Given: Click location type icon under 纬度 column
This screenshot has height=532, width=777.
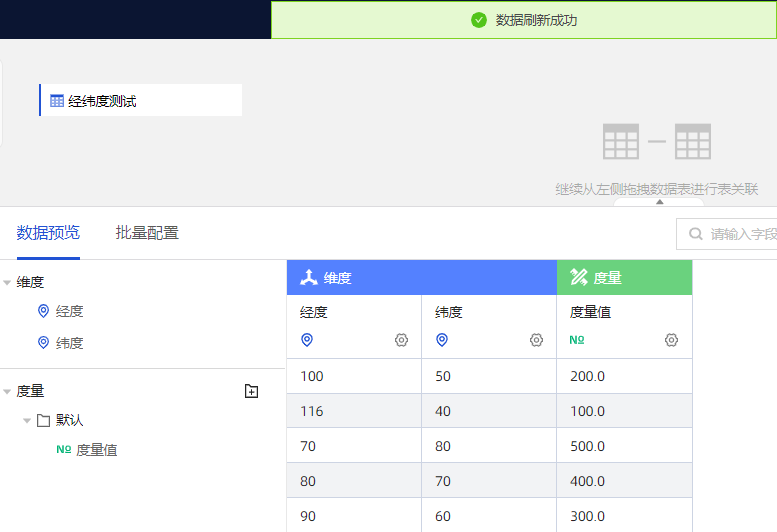Looking at the screenshot, I should click(x=442, y=340).
